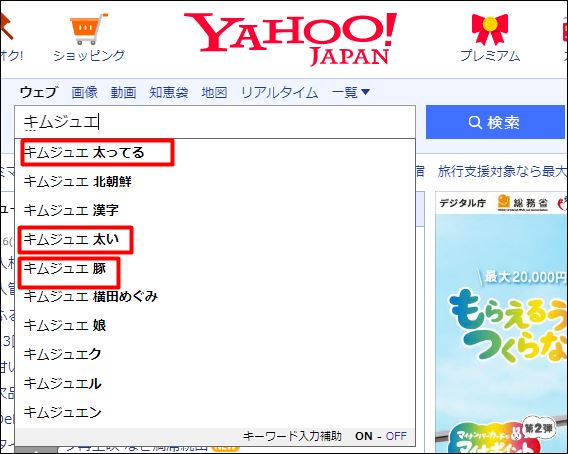568x454 pixels.
Task: Turn keyword input assist ON
Action: [x=364, y=436]
